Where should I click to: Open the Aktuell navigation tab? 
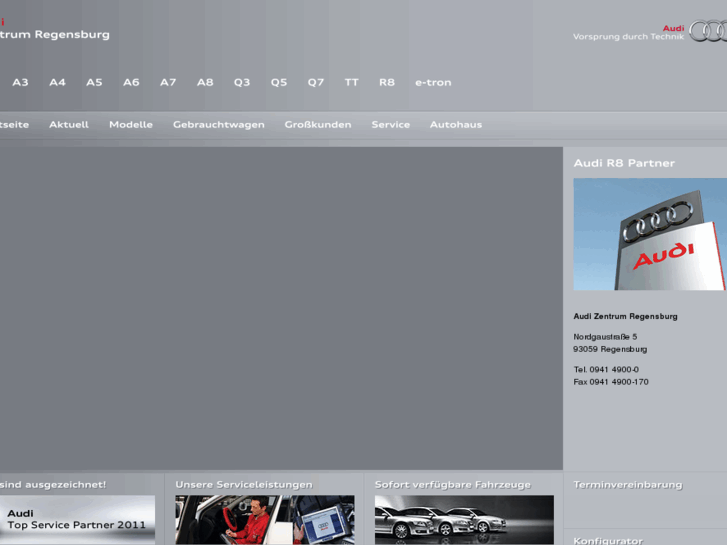pos(69,125)
